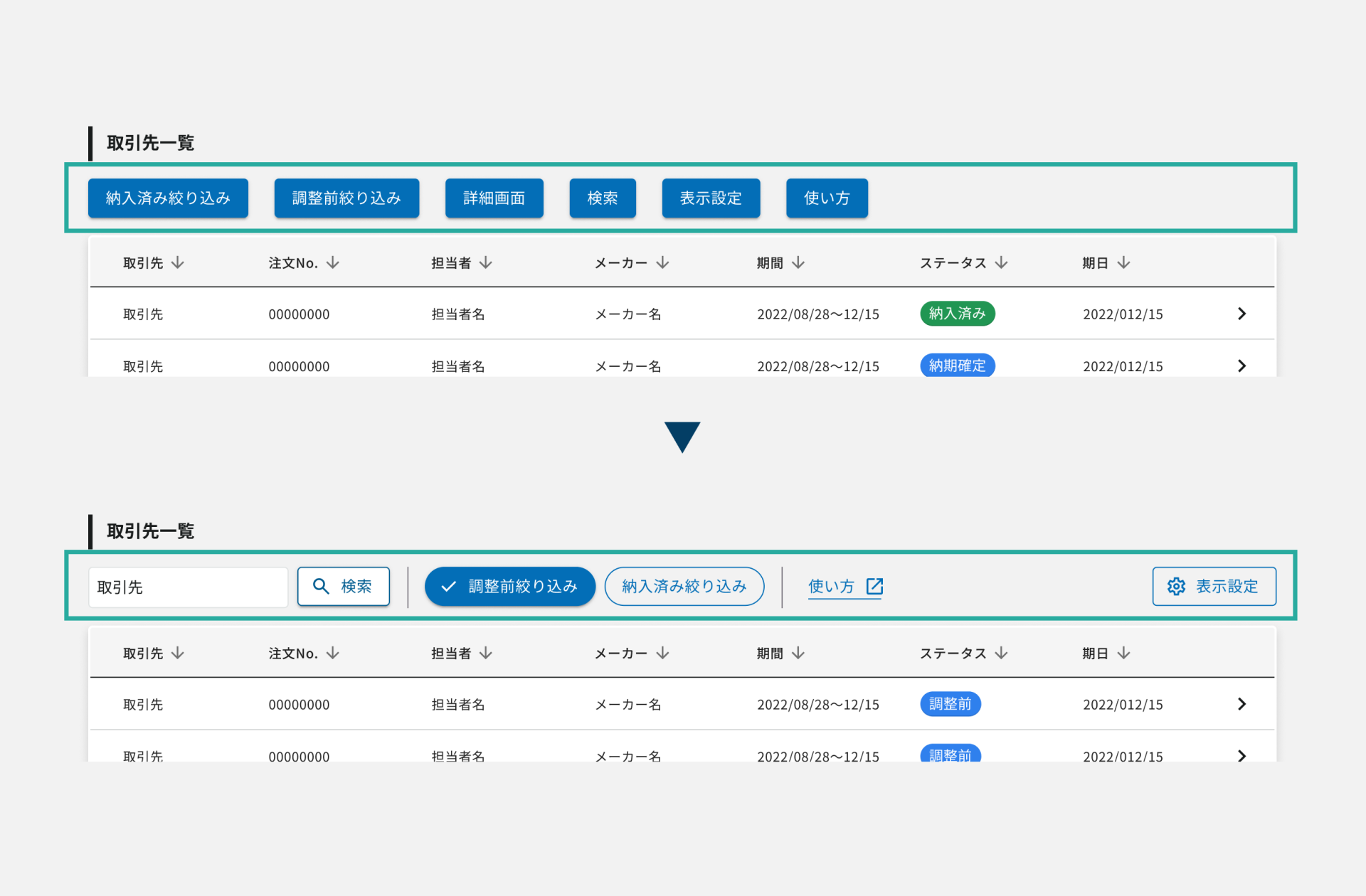Click the magnifier 検索 button

pyautogui.click(x=343, y=587)
